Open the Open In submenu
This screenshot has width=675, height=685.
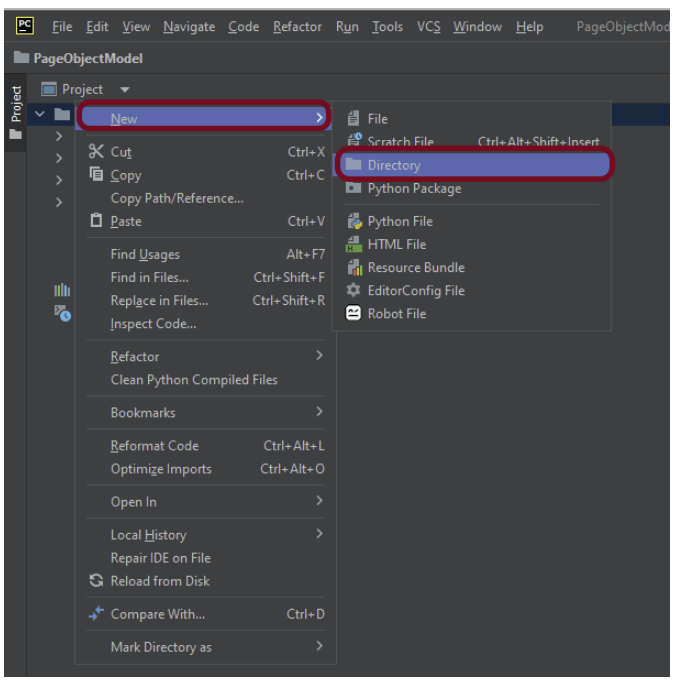[x=206, y=502]
